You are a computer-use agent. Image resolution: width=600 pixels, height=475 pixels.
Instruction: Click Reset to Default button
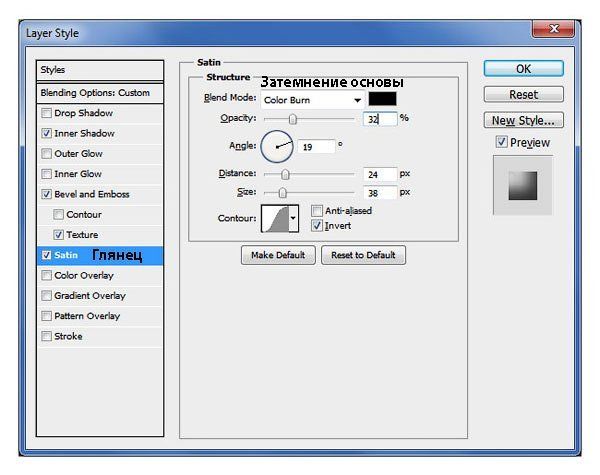pos(363,255)
